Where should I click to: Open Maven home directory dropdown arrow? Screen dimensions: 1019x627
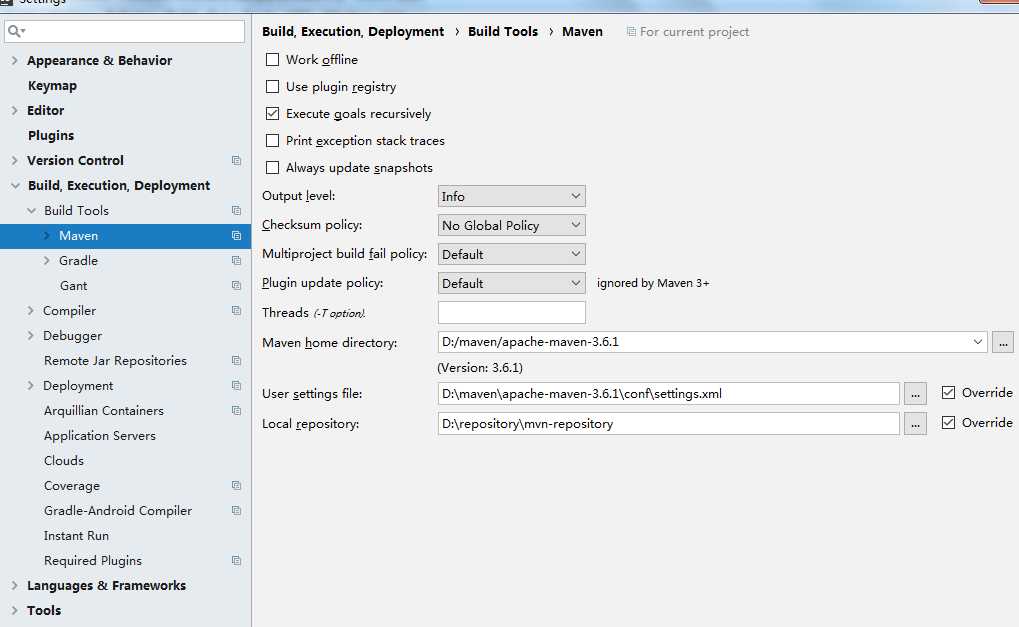coord(977,342)
